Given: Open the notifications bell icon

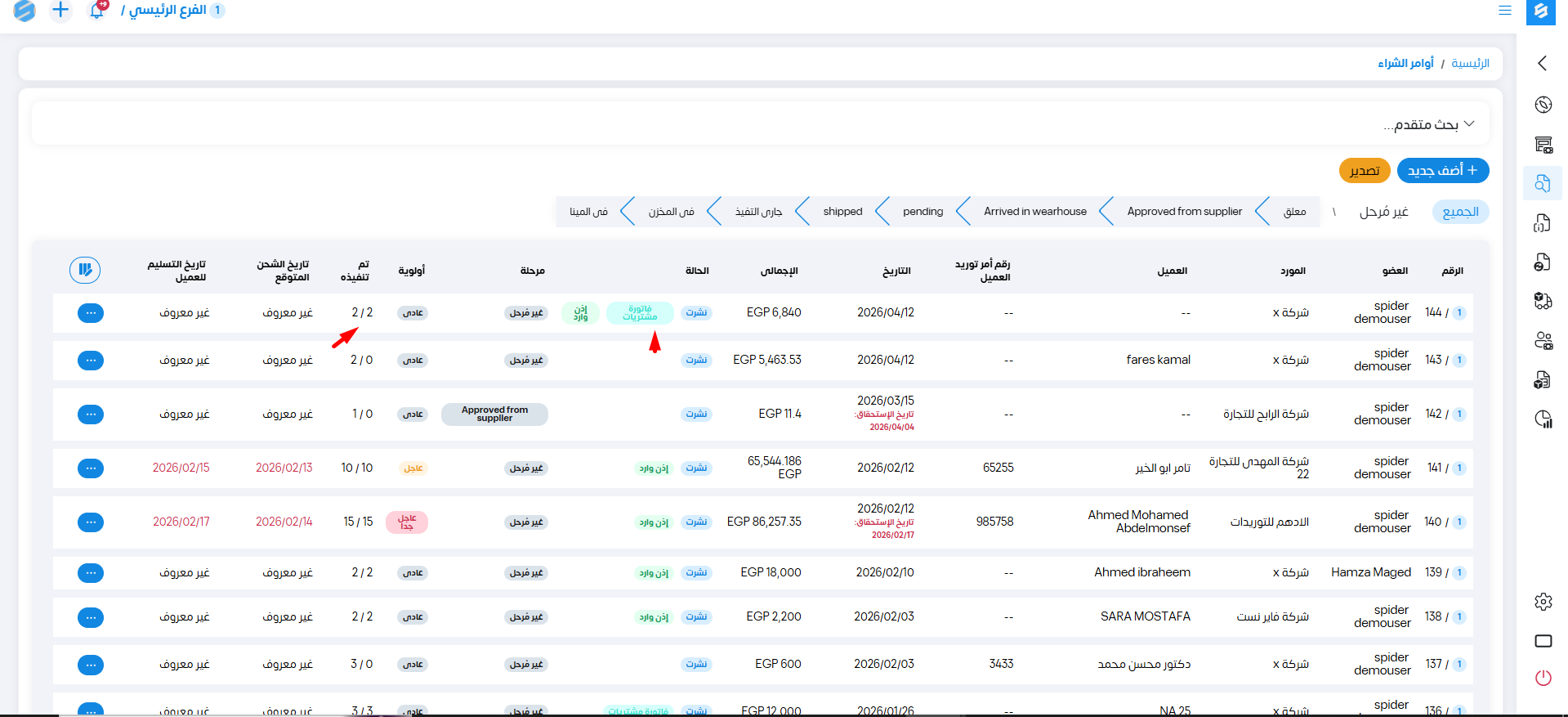Looking at the screenshot, I should pos(96,11).
